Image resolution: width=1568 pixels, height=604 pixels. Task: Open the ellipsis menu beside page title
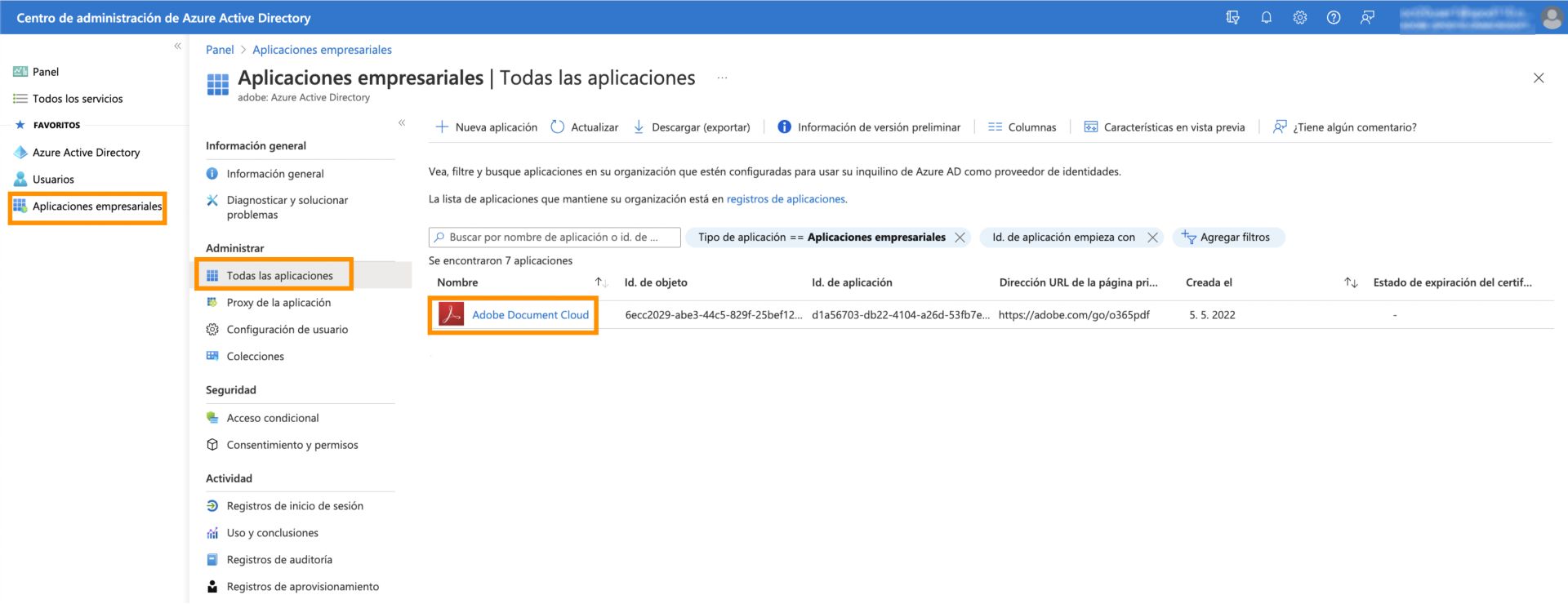click(x=722, y=78)
